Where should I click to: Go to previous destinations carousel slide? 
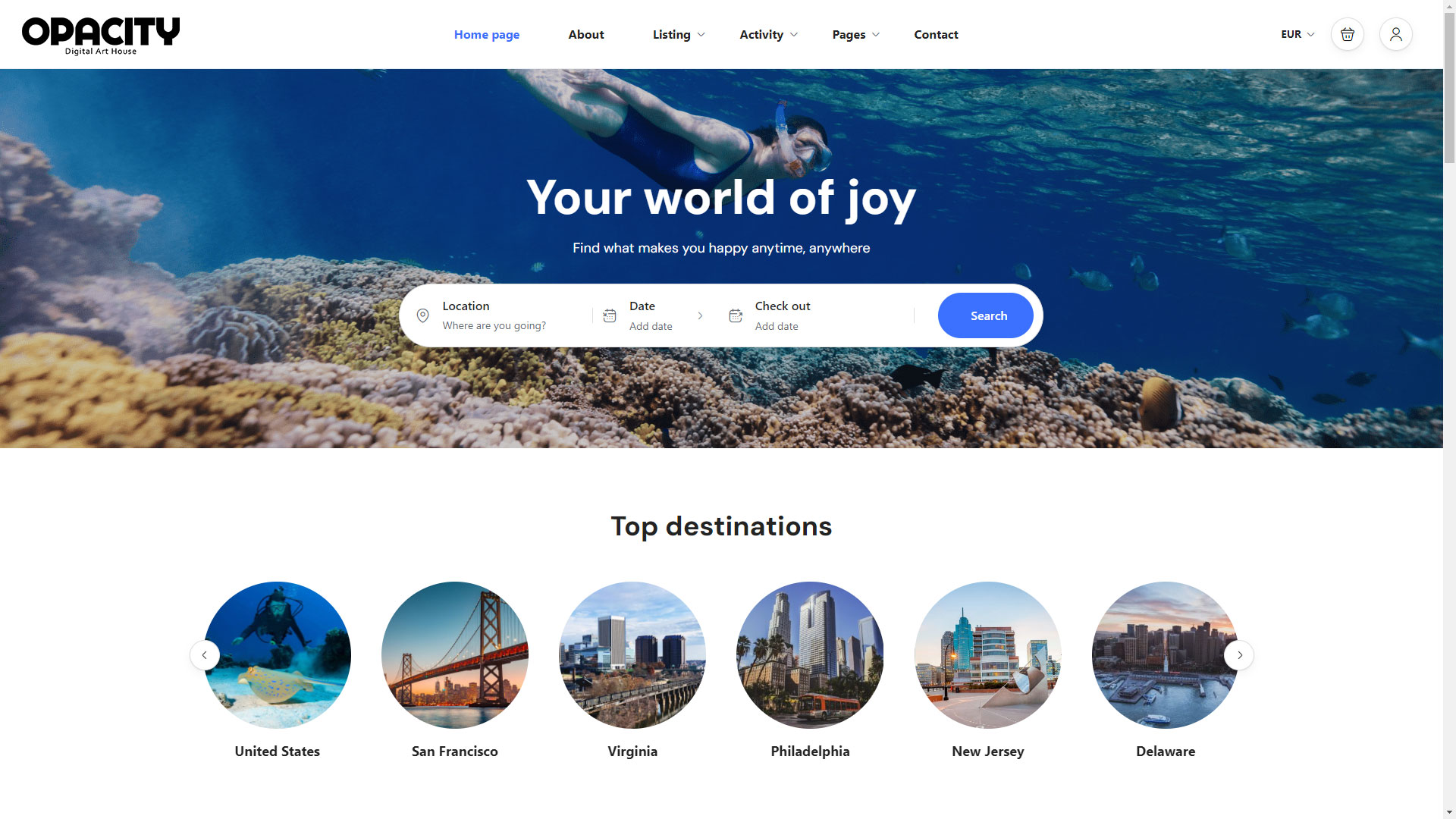[205, 655]
